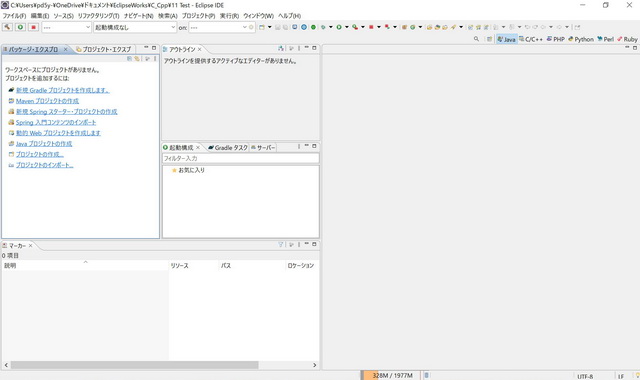Image resolution: width=640 pixels, height=380 pixels.
Task: Expand the Coverage toolbar dropdown arrow
Action: click(x=362, y=27)
